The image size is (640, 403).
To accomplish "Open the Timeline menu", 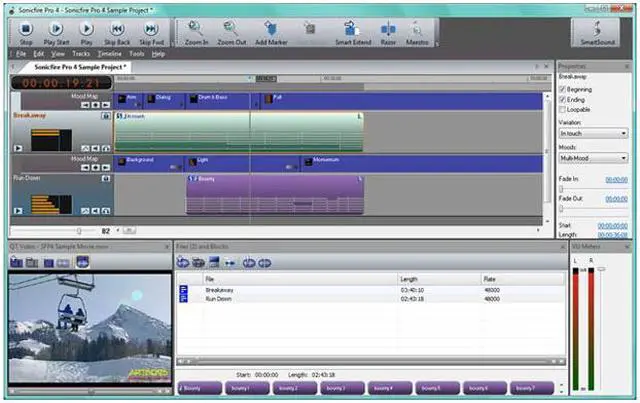I will click(108, 53).
